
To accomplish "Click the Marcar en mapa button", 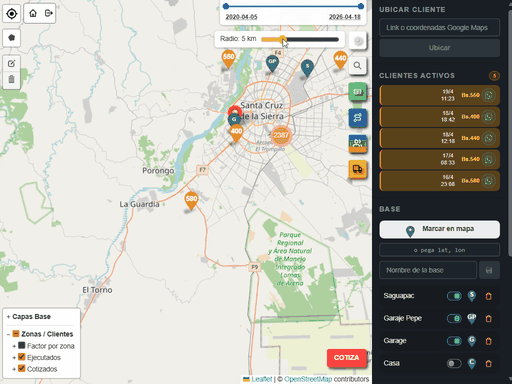I will click(x=439, y=229).
